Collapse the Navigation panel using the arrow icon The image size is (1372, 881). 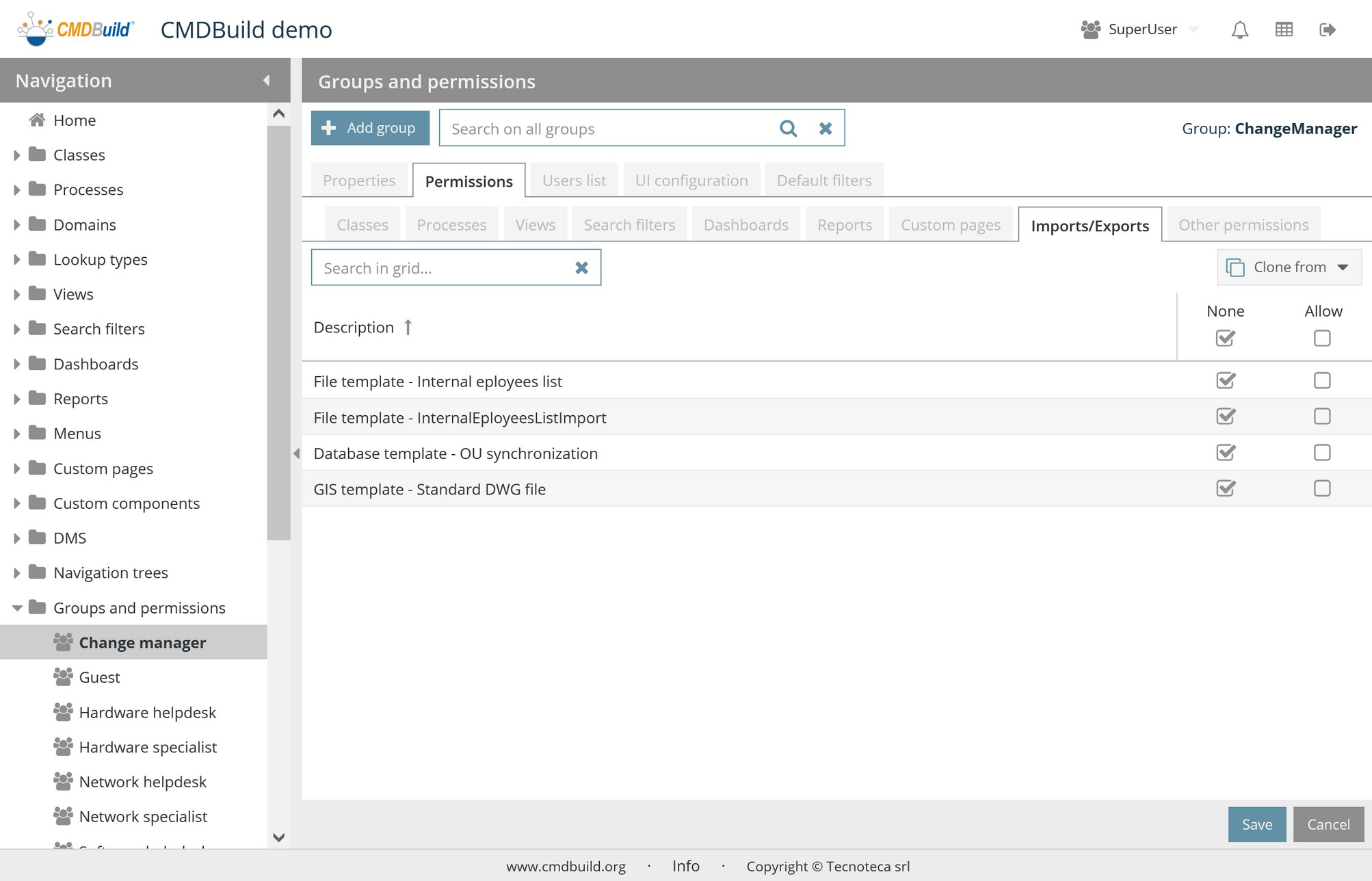[x=266, y=81]
